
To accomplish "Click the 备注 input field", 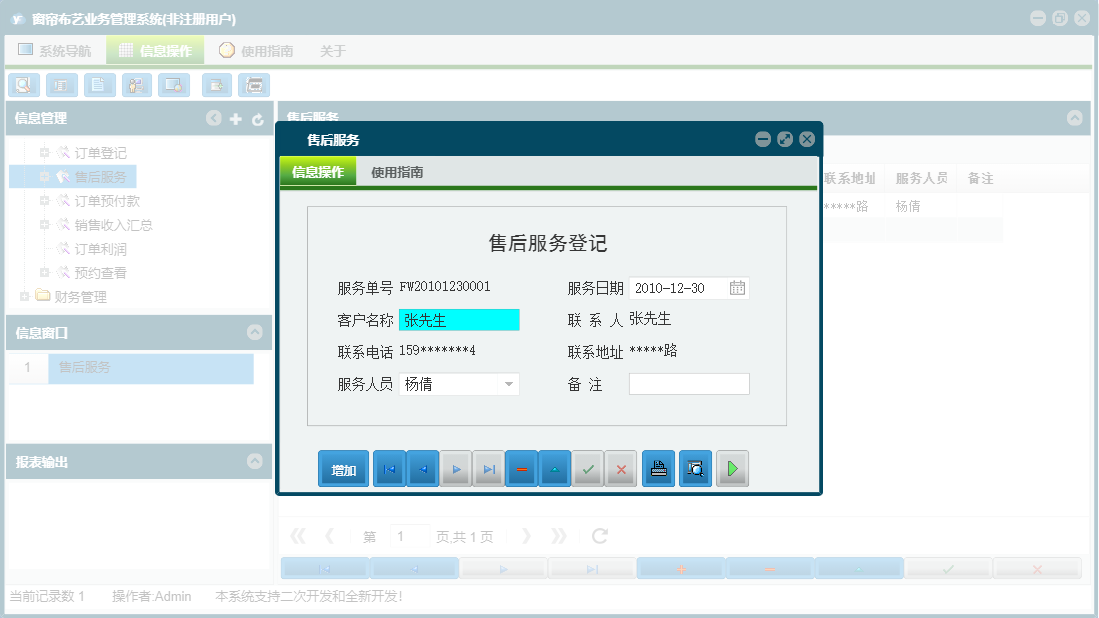I will (689, 383).
